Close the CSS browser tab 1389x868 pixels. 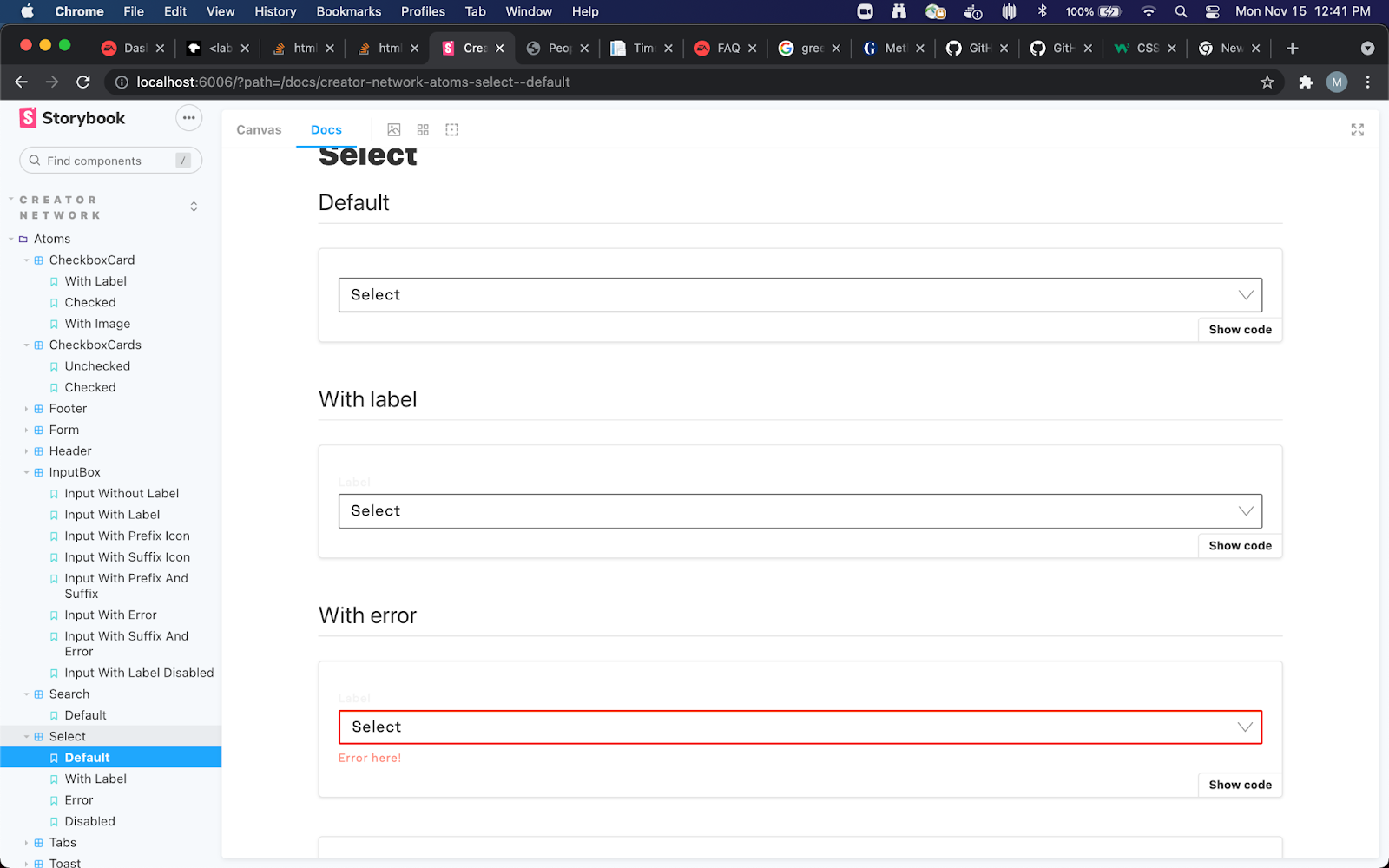pyautogui.click(x=1172, y=49)
